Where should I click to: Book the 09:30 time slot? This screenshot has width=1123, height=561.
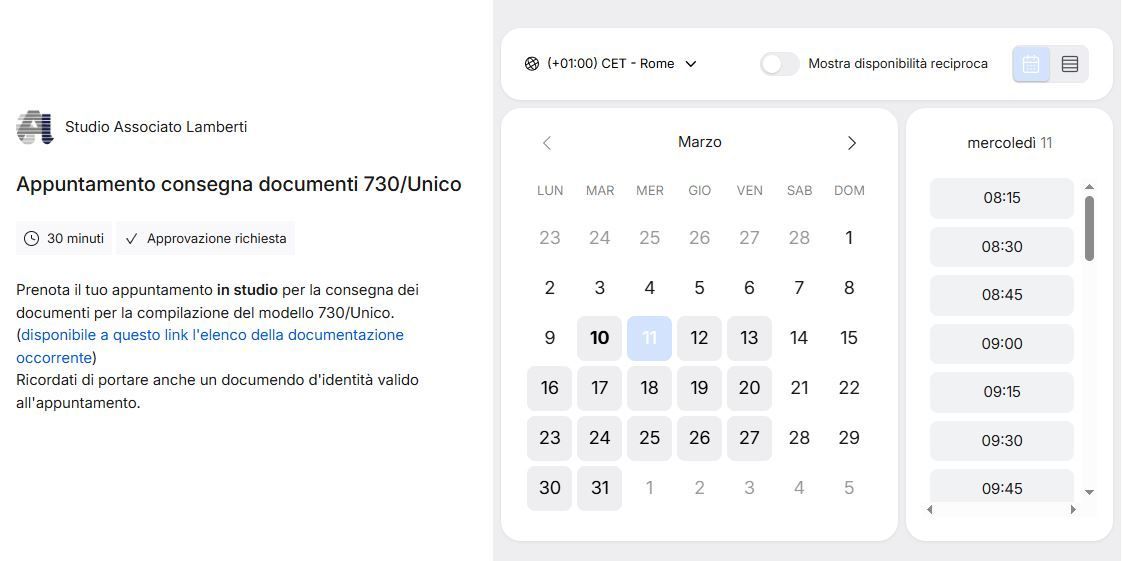(x=1001, y=441)
